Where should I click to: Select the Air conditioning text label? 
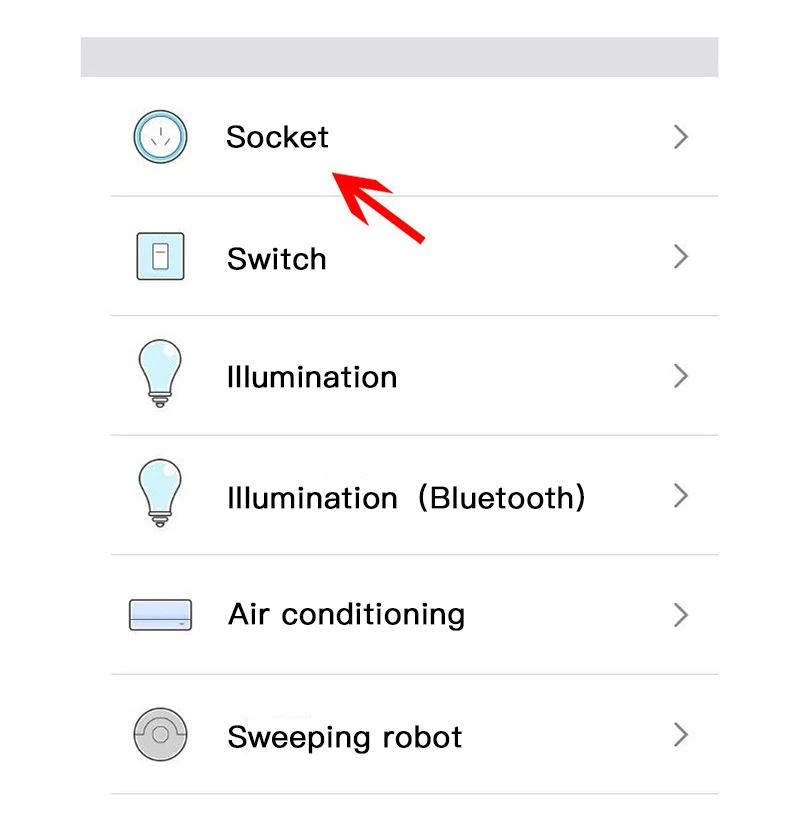pos(346,614)
